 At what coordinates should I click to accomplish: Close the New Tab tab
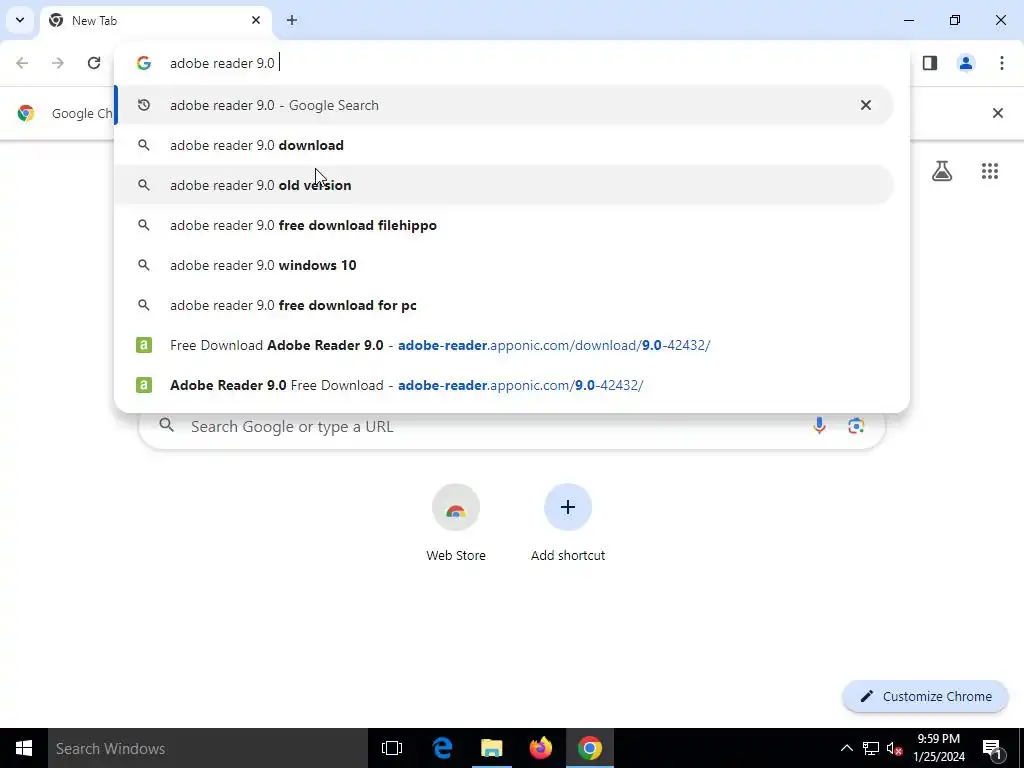click(x=256, y=20)
